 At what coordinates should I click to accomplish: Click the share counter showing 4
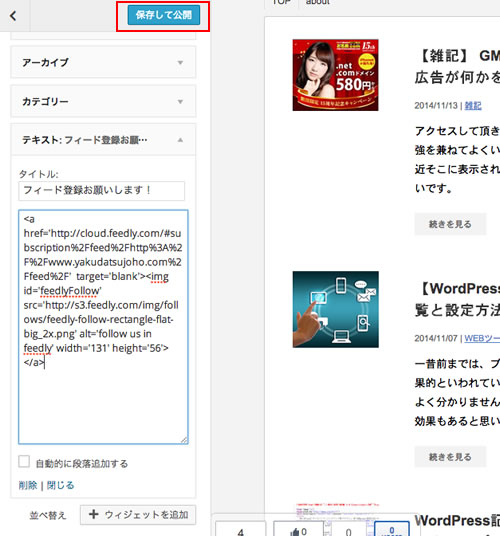(241, 529)
